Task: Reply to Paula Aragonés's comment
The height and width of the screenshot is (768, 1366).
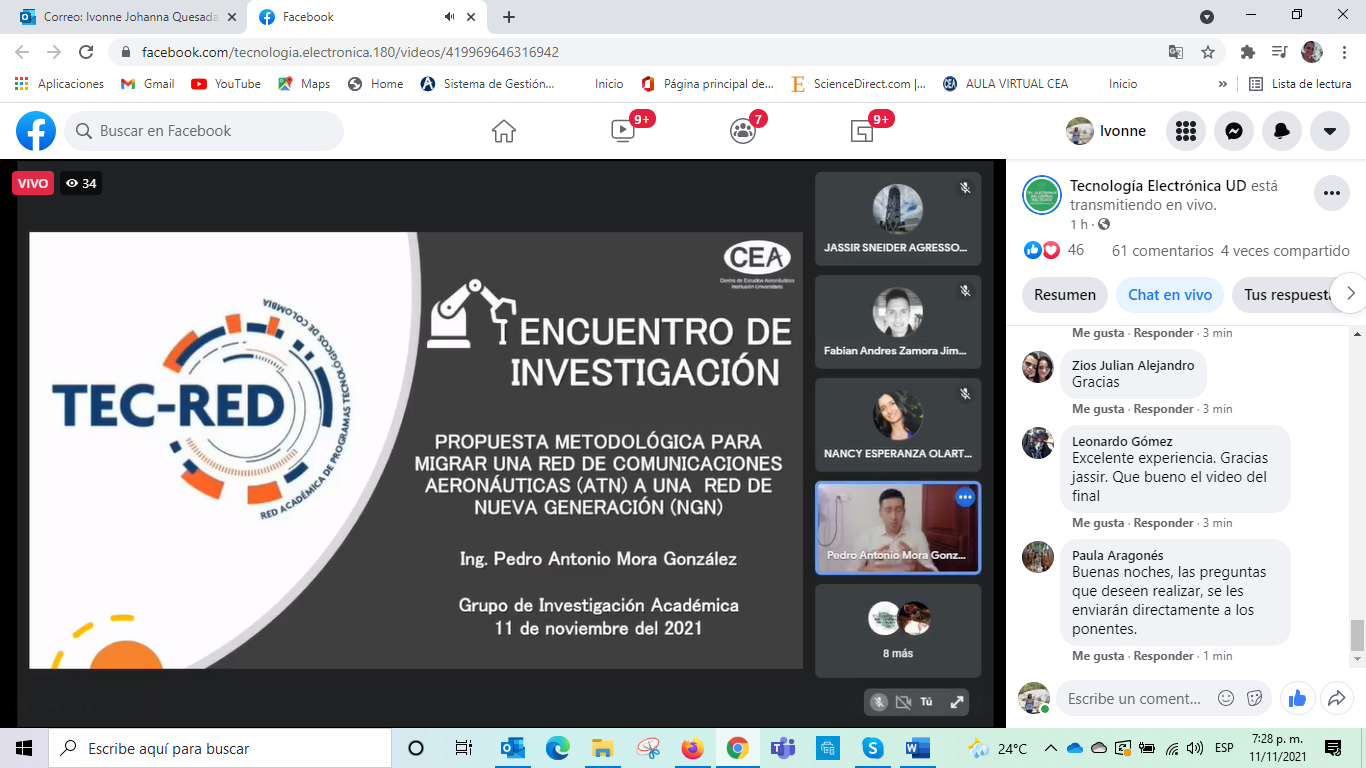Action: [1164, 656]
